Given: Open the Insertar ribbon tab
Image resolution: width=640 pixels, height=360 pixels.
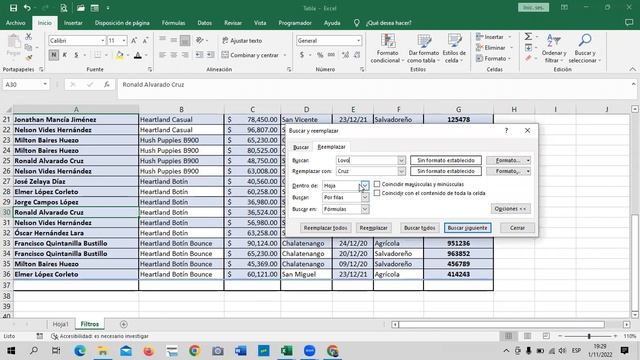Looking at the screenshot, I should [73, 23].
